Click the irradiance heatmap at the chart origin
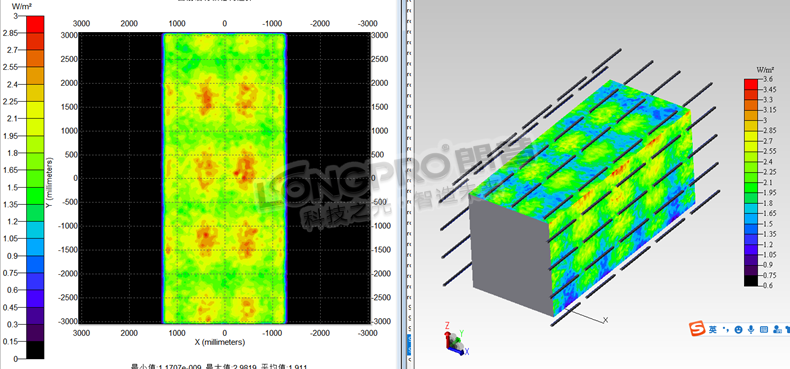The height and width of the screenshot is (369, 790). [x=225, y=178]
